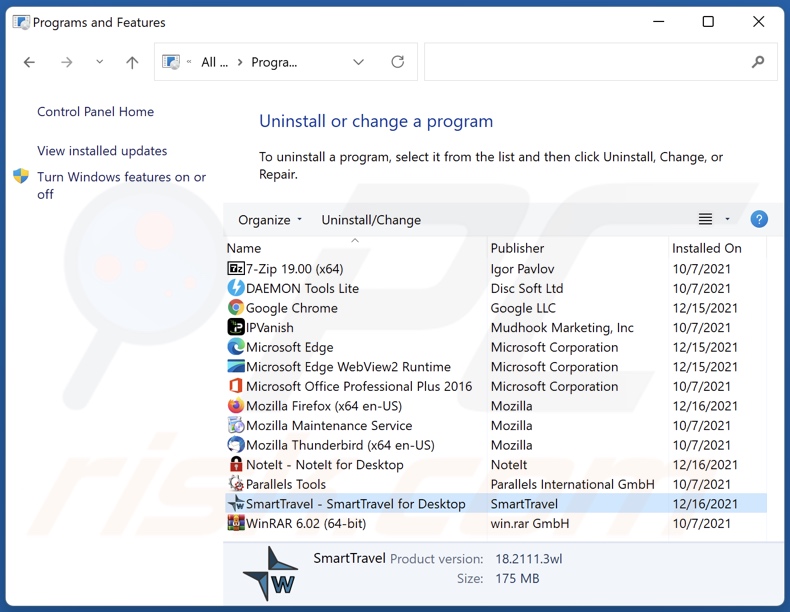The height and width of the screenshot is (612, 790).
Task: Expand the address bar history dropdown
Action: [358, 62]
